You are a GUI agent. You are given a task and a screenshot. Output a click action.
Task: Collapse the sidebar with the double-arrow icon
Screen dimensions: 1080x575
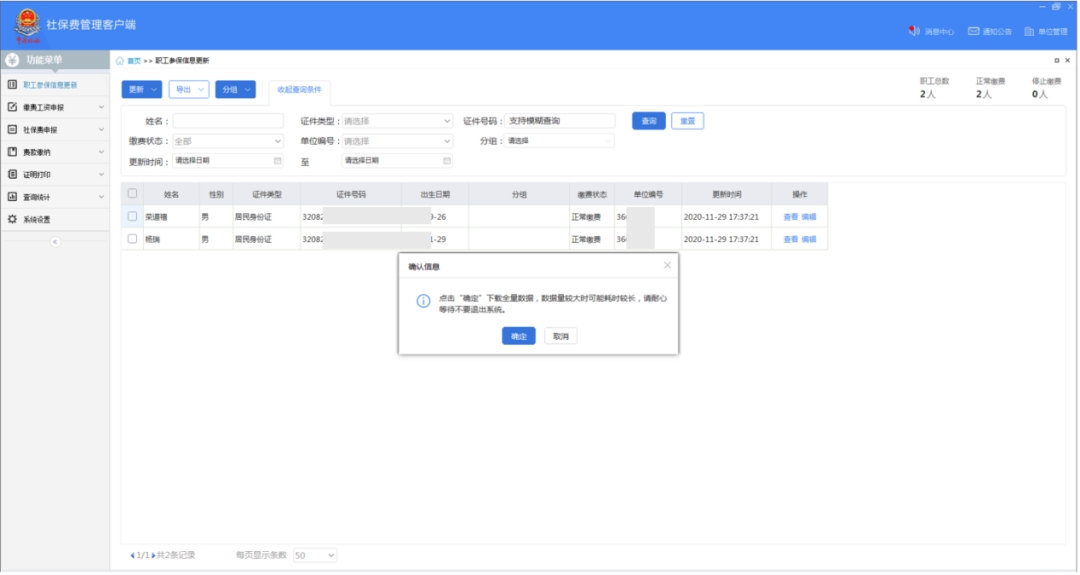[x=55, y=242]
